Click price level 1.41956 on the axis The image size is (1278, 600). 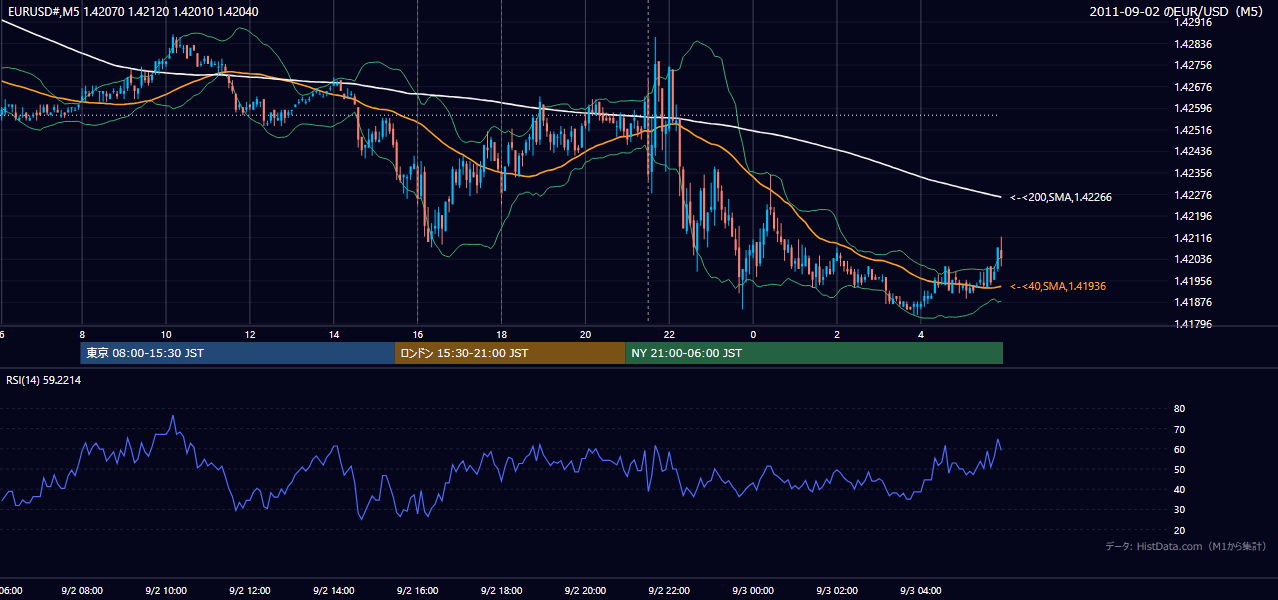tap(1195, 280)
